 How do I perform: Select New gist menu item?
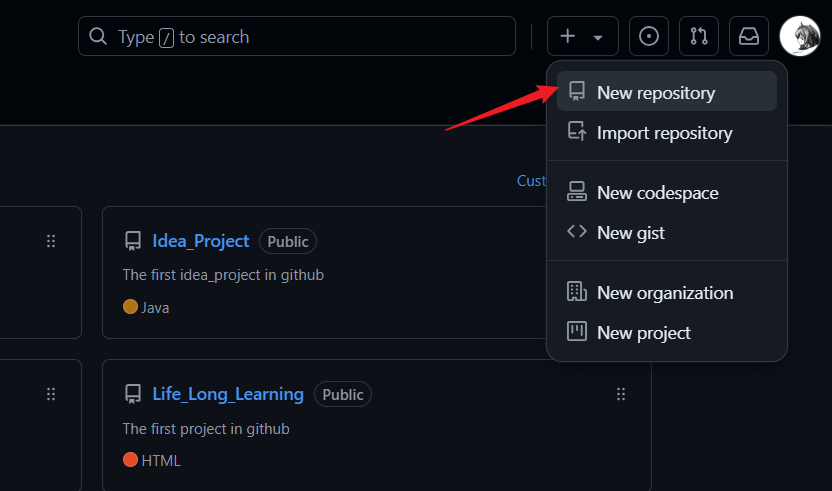(666, 232)
